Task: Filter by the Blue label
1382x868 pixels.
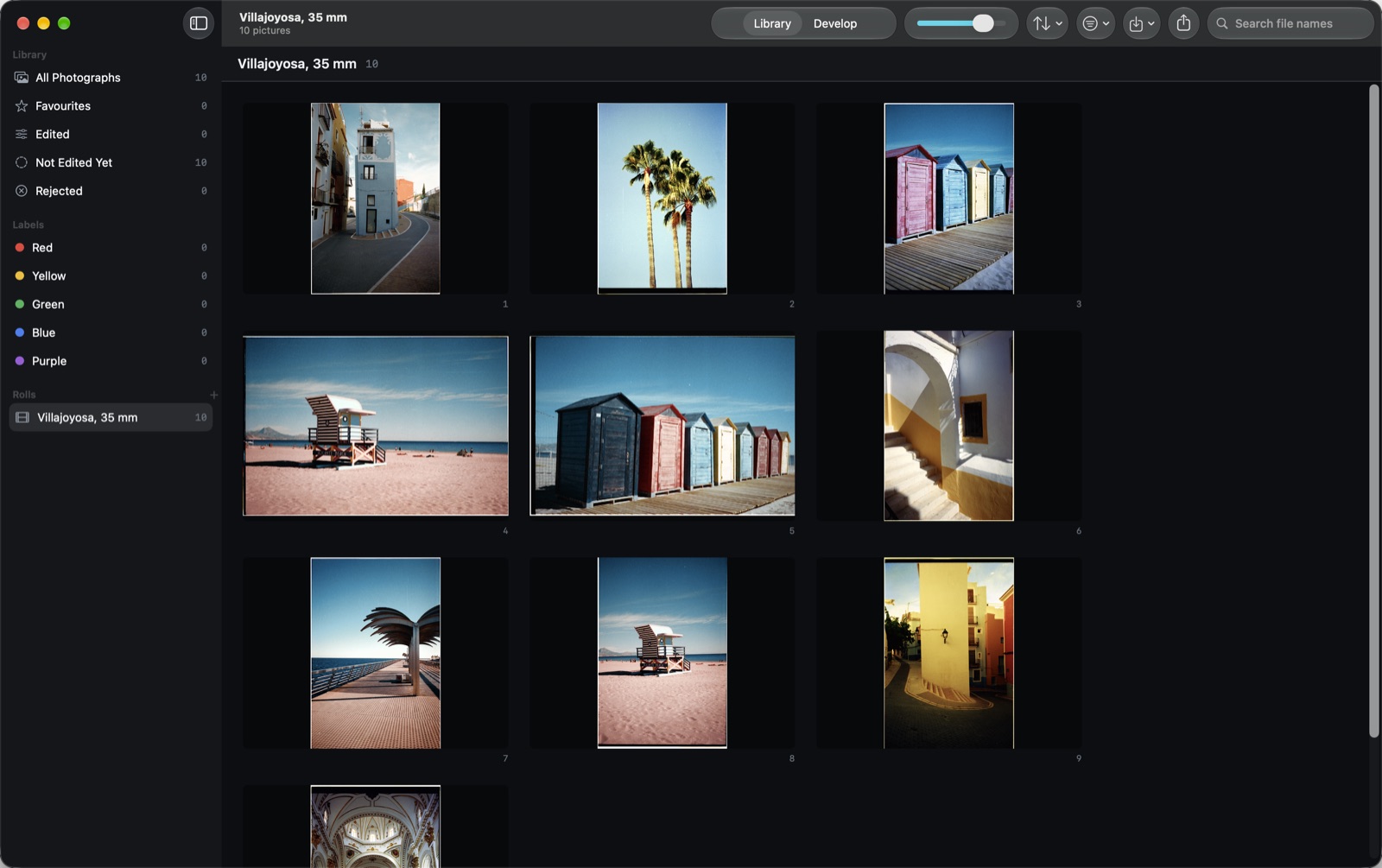Action: [111, 333]
